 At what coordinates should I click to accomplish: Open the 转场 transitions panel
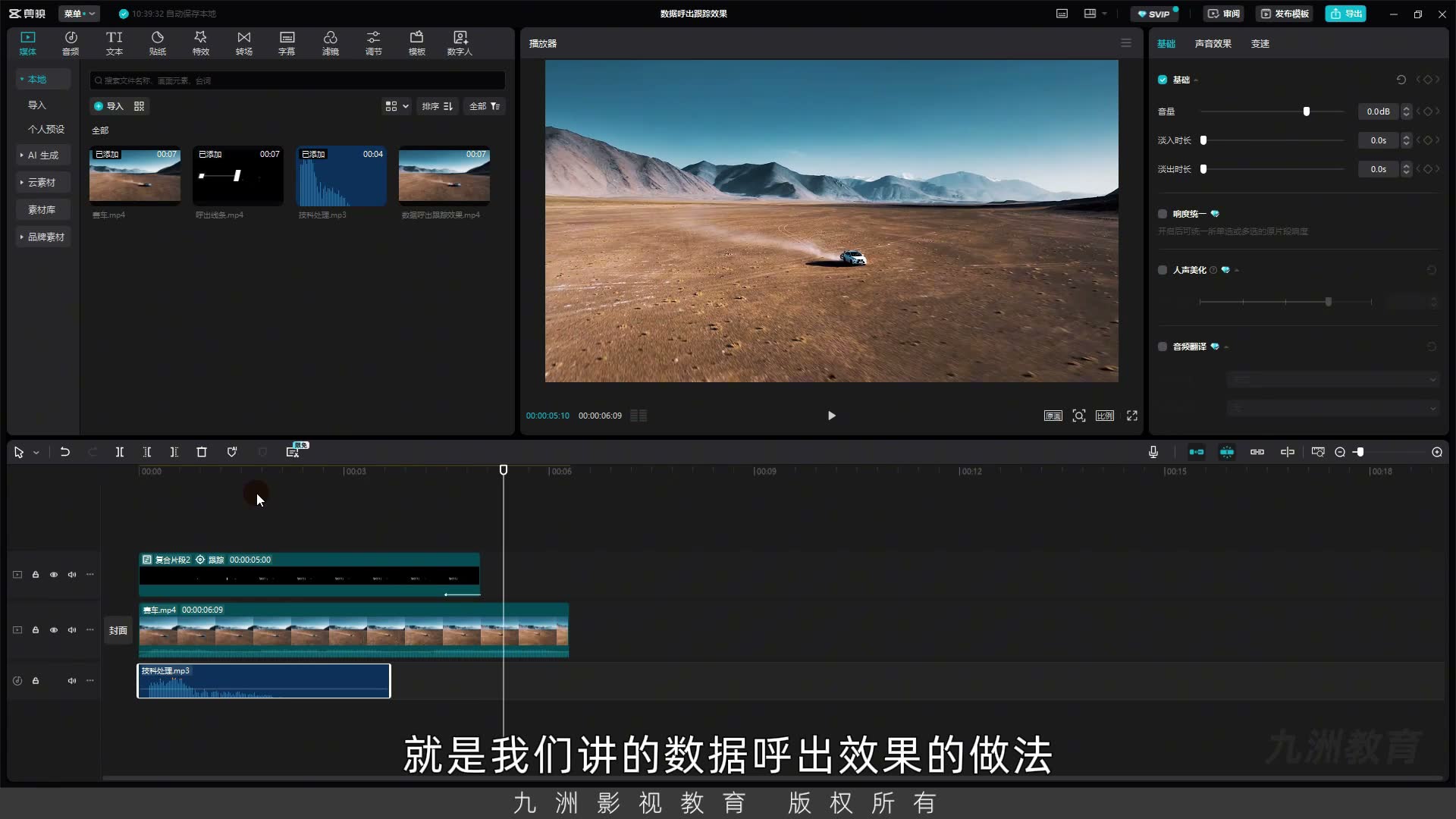[243, 43]
